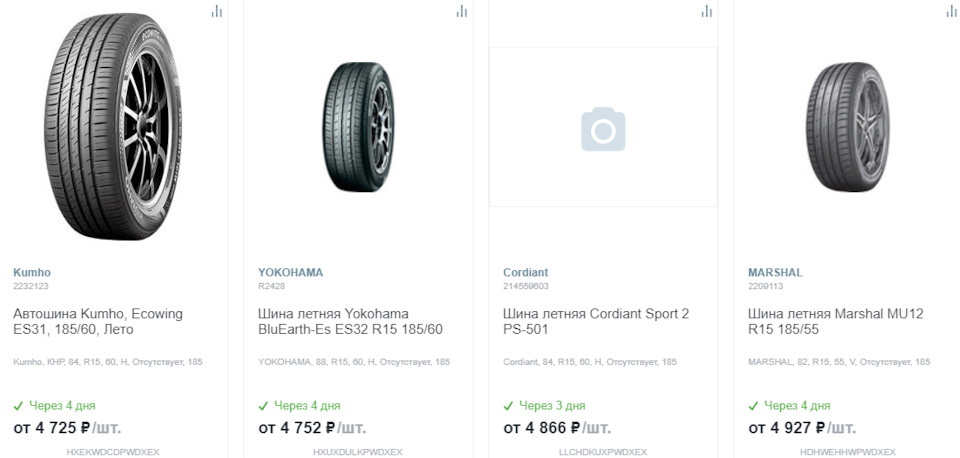The height and width of the screenshot is (458, 960).
Task: Open product title Автошина Kumho Ecowing ES31
Action: tap(98, 321)
